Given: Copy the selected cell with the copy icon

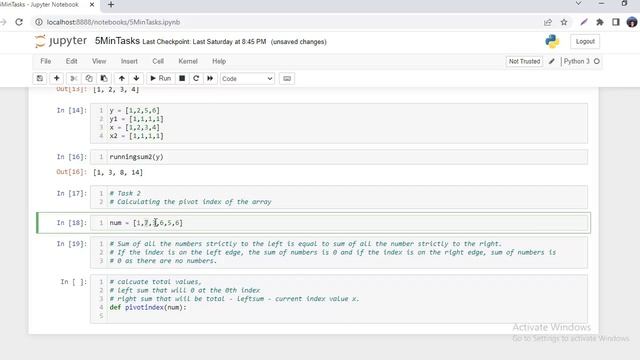Looking at the screenshot, I should click(89, 78).
